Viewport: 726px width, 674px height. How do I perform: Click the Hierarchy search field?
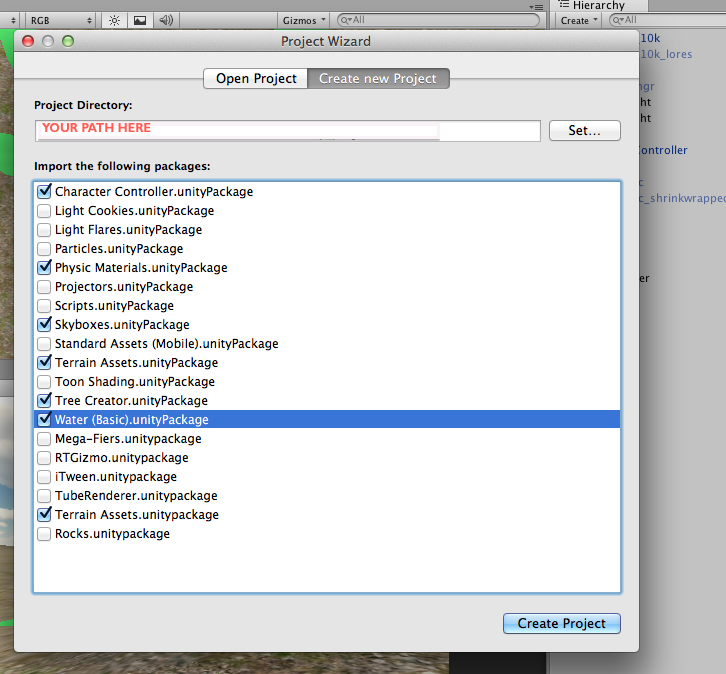tap(668, 20)
